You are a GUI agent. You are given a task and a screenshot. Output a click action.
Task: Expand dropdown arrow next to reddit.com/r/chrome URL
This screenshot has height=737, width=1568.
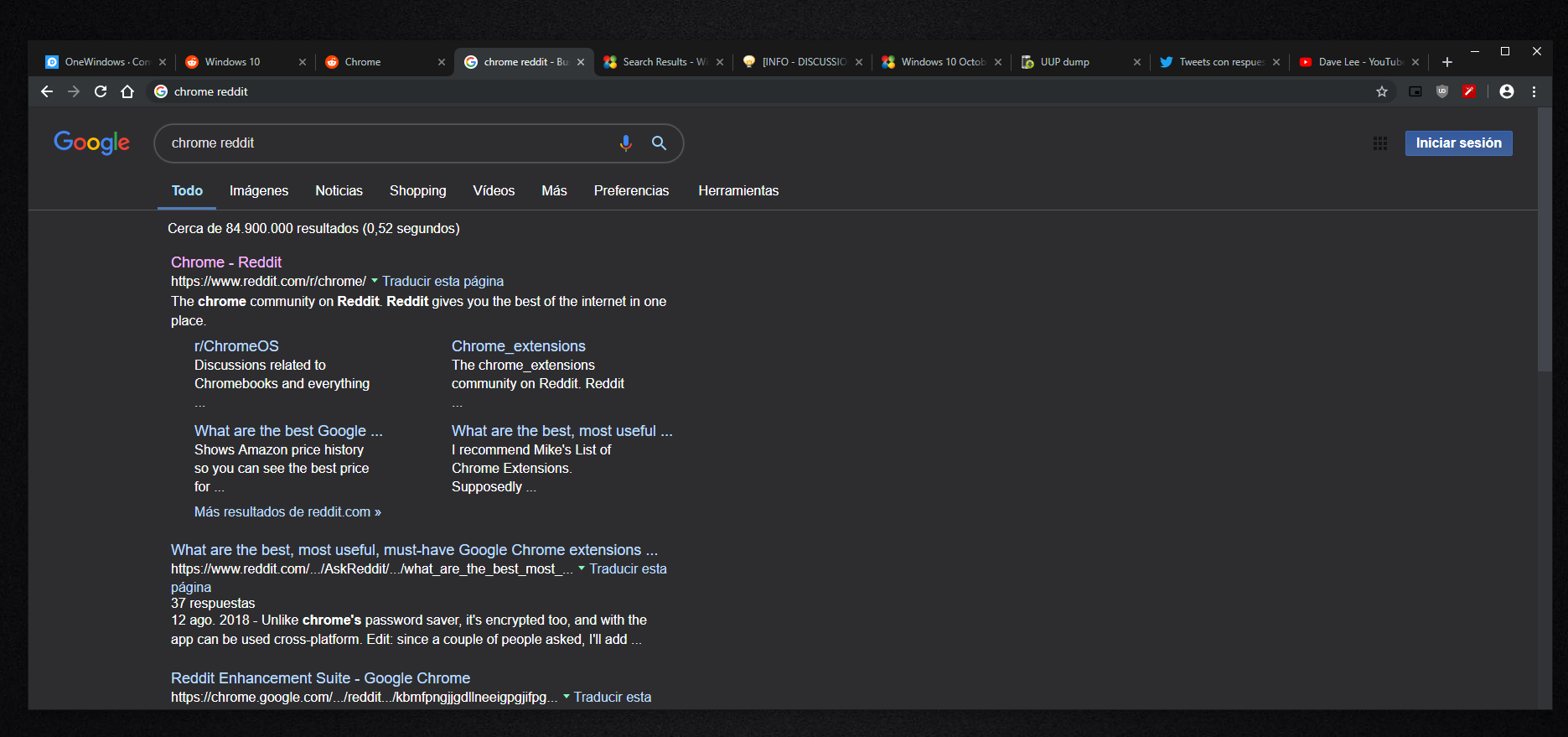(x=375, y=281)
